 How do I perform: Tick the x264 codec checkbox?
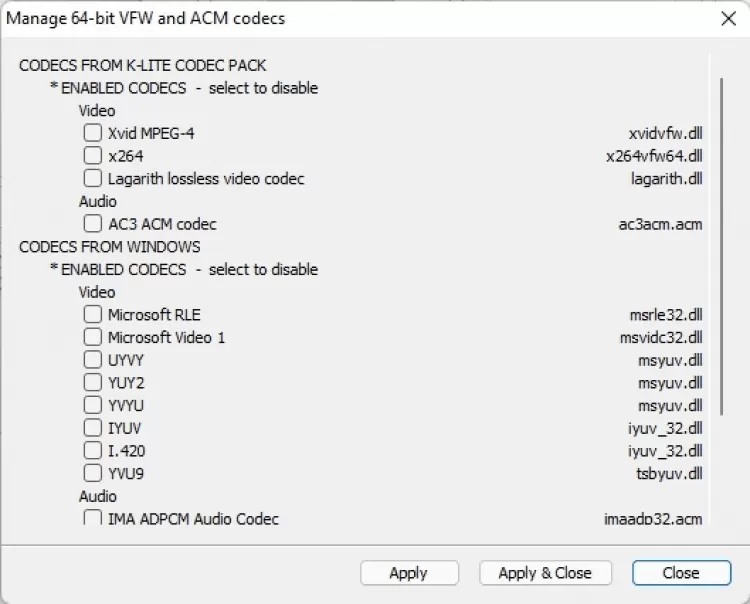[x=93, y=155]
